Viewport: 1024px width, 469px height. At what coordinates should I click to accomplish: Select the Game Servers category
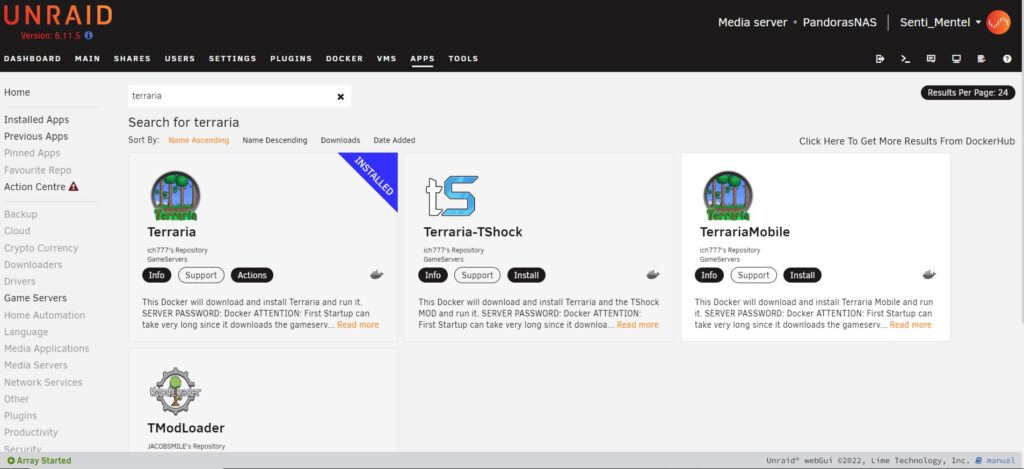pyautogui.click(x=35, y=298)
